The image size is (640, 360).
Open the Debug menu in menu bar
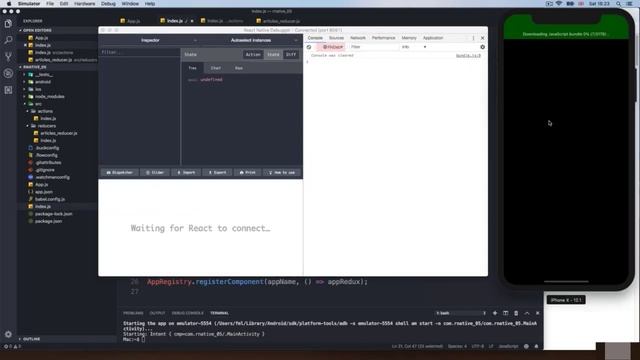[x=108, y=4]
